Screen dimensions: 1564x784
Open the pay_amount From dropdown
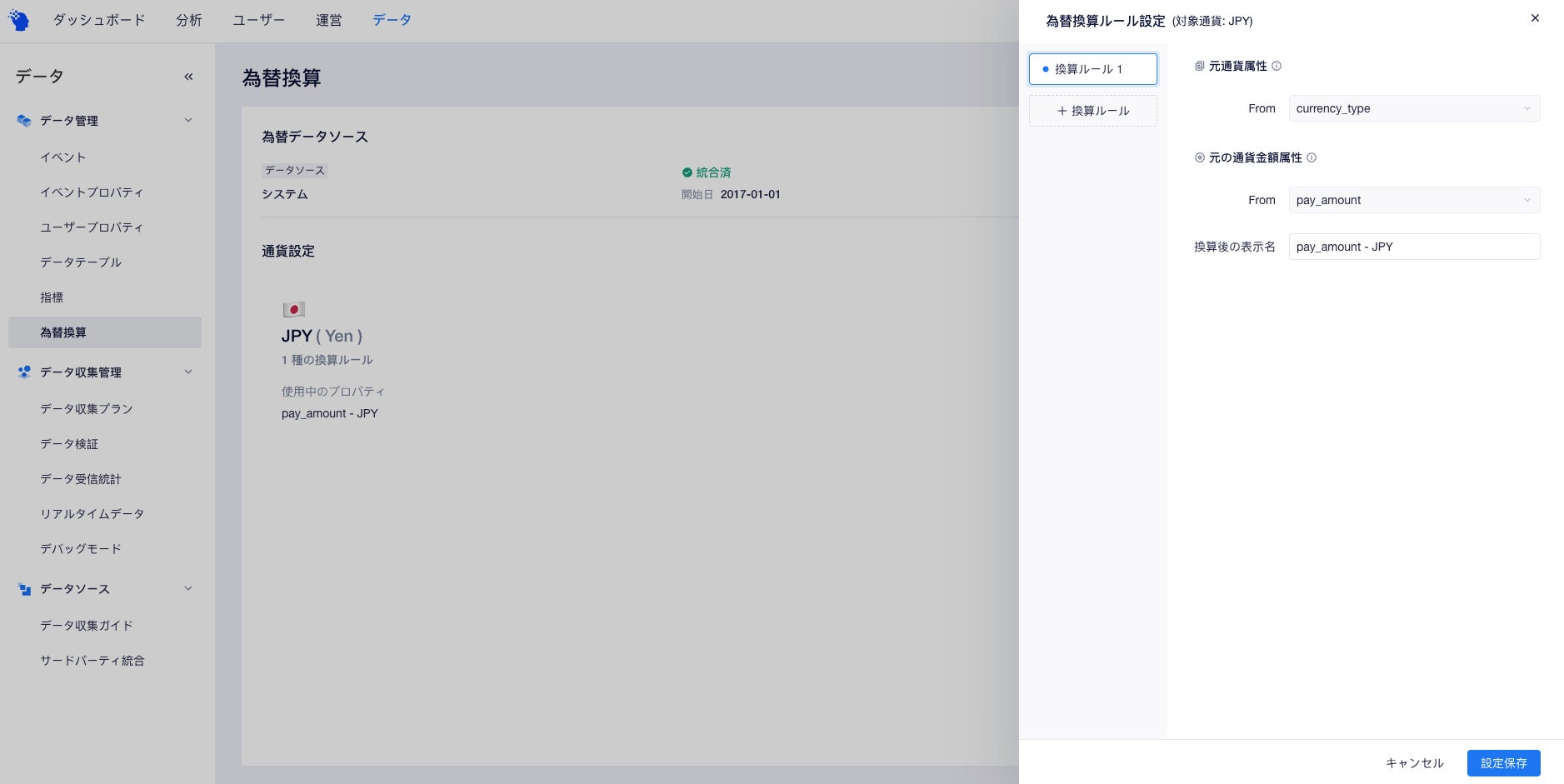click(x=1413, y=200)
